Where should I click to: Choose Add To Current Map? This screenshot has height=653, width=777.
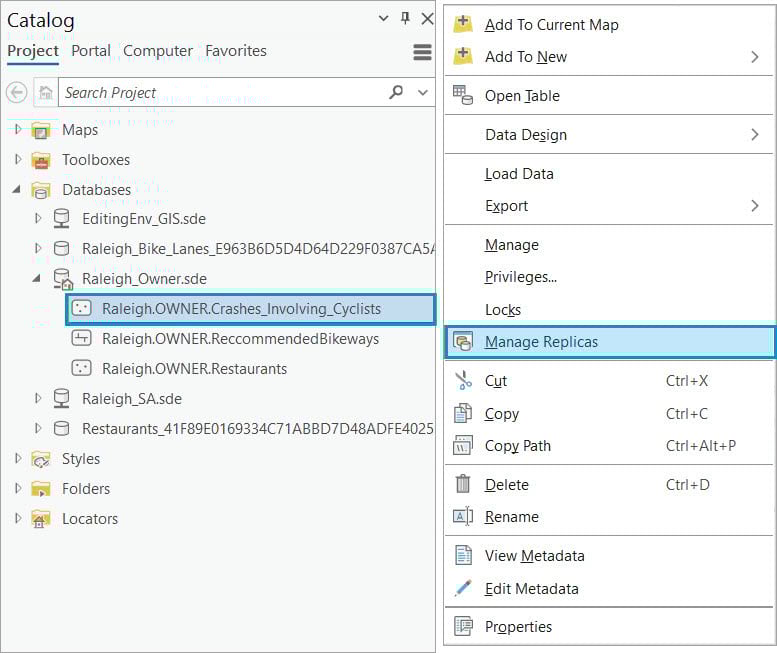coord(551,25)
